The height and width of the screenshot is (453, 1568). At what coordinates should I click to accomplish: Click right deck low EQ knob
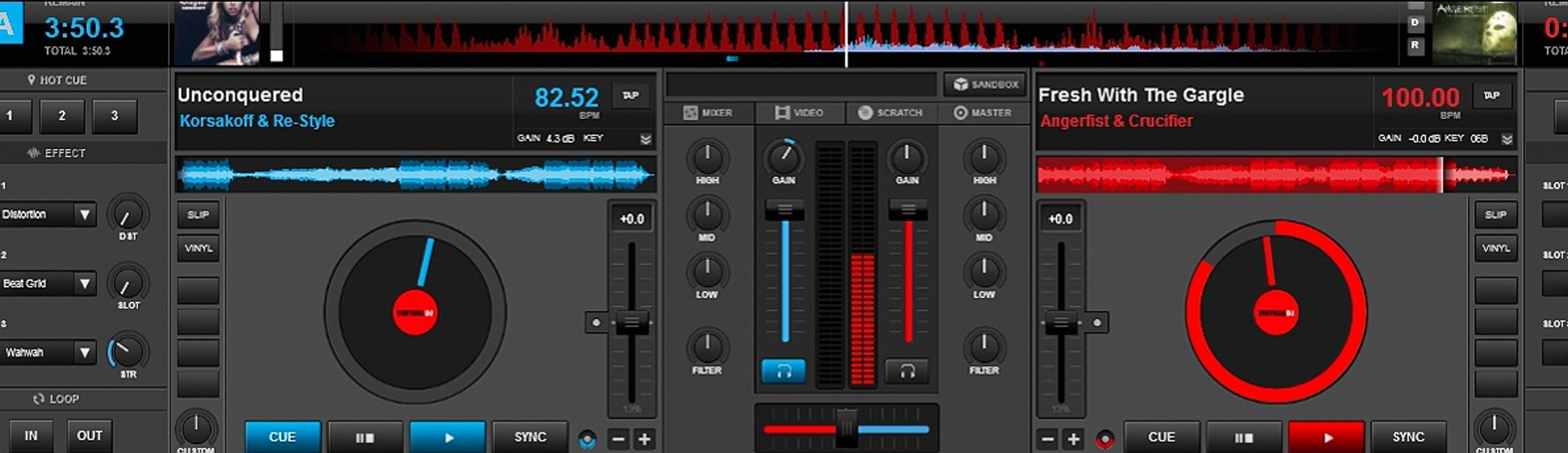click(x=985, y=272)
